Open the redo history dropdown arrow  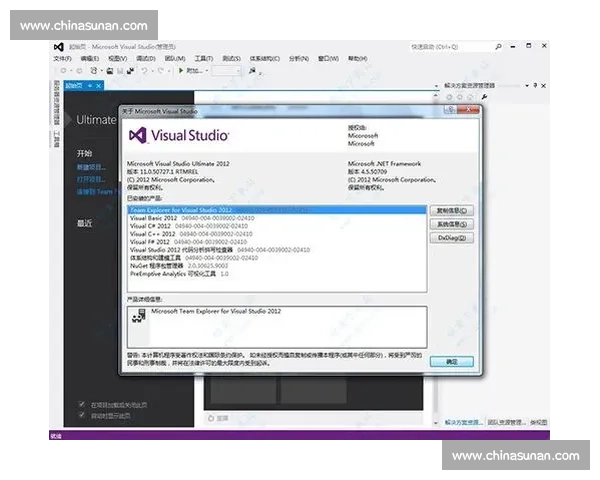[169, 71]
